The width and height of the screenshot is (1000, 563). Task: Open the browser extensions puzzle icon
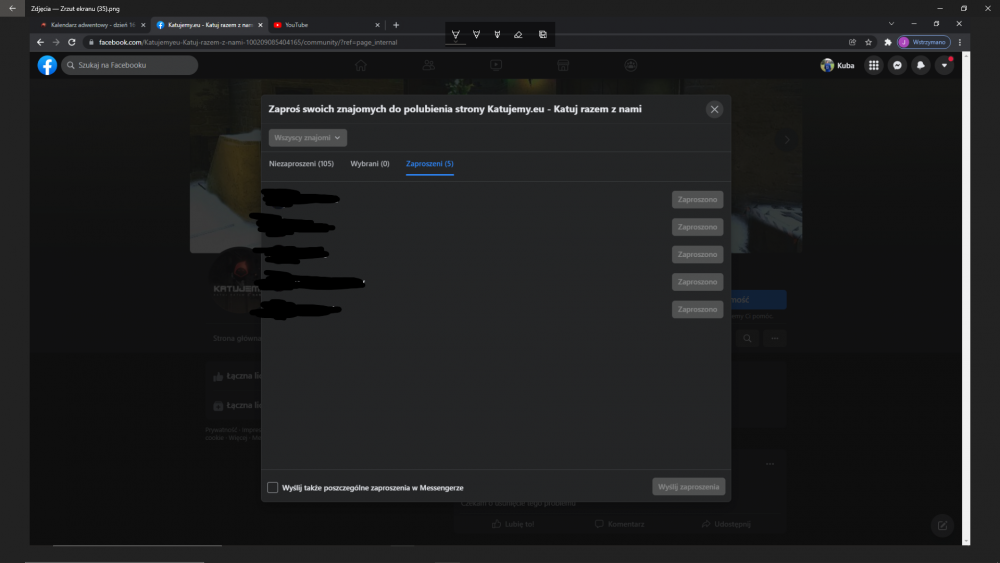[887, 42]
